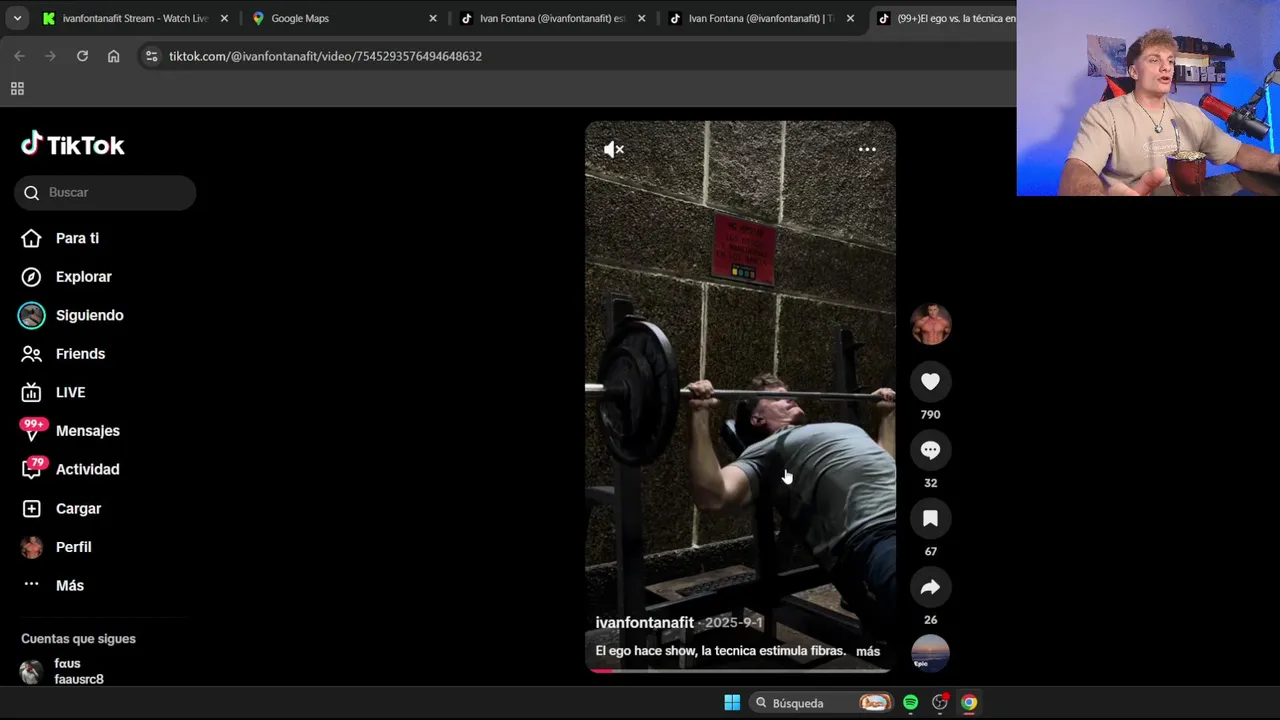
Task: Click the 'Cuentas que sigues' heading
Action: 78,639
